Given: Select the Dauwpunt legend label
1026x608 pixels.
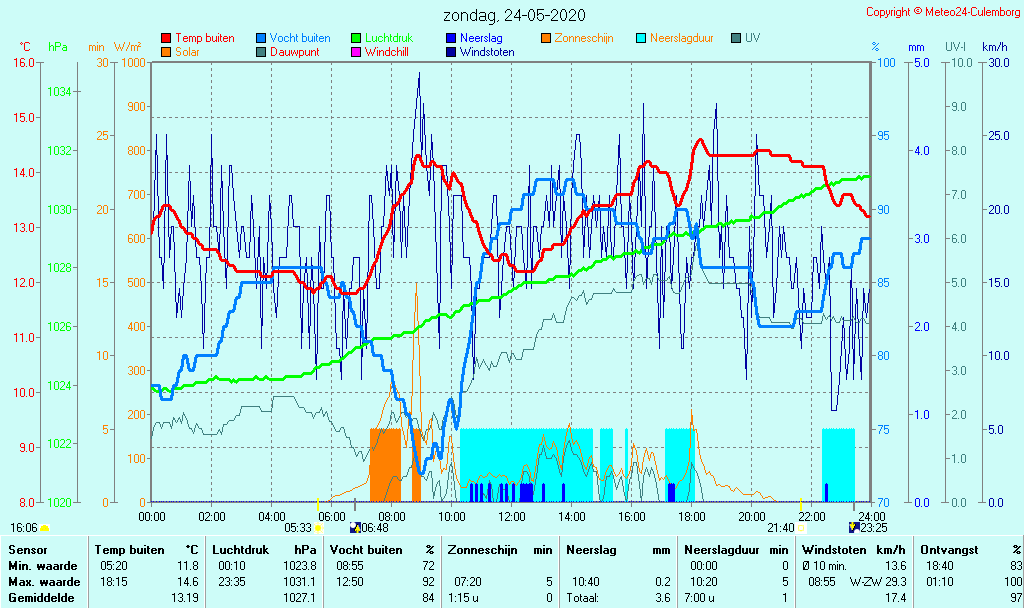Looking at the screenshot, I should point(295,52).
